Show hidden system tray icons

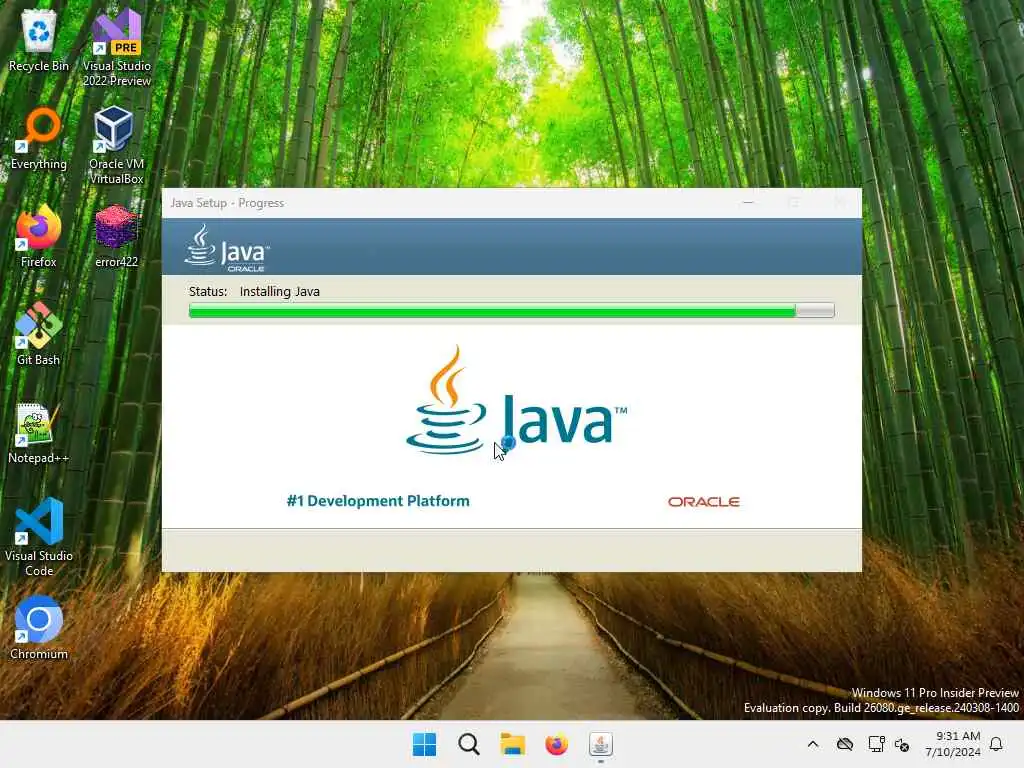point(813,744)
